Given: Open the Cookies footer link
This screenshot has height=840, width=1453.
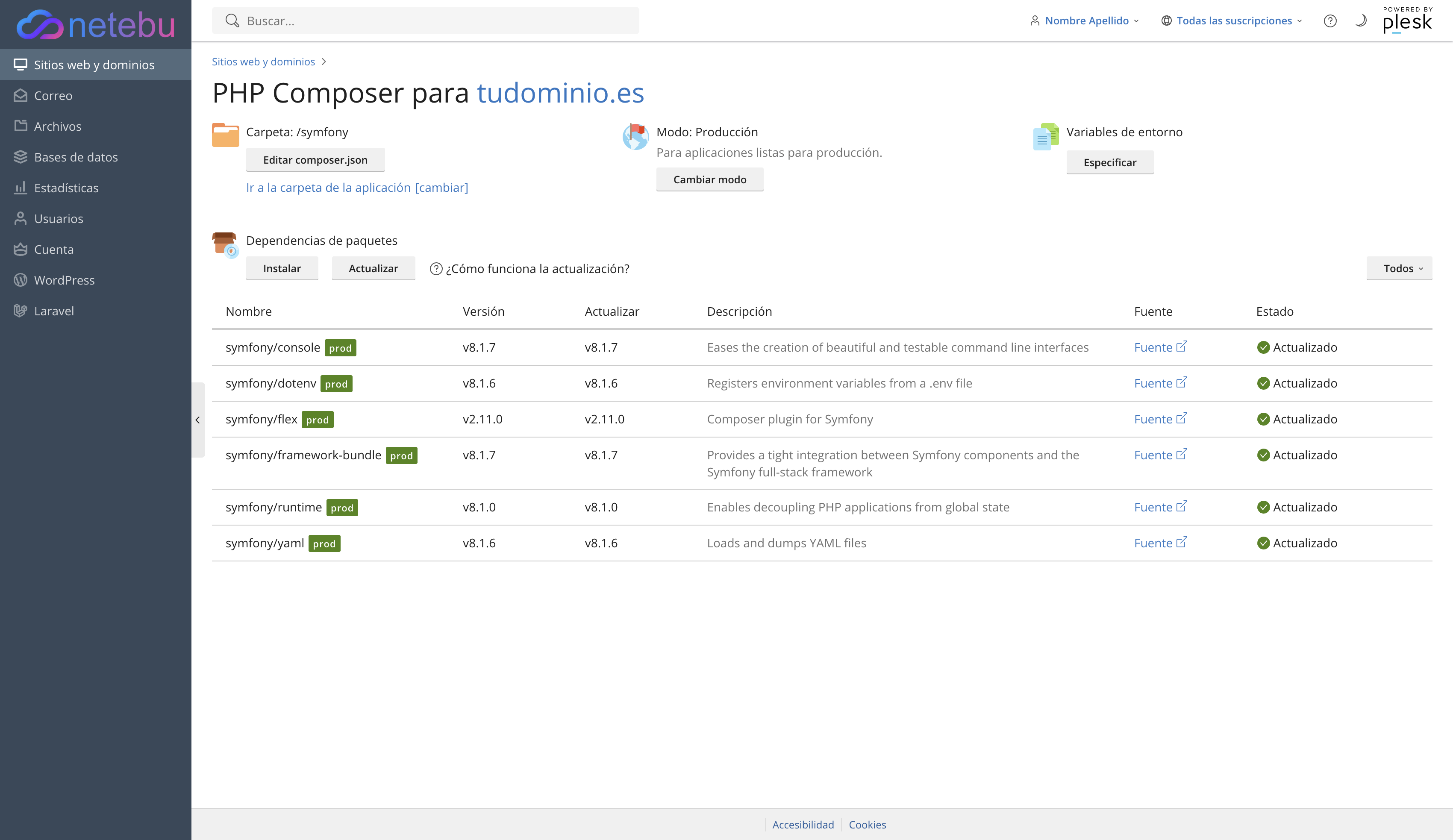Looking at the screenshot, I should click(867, 825).
